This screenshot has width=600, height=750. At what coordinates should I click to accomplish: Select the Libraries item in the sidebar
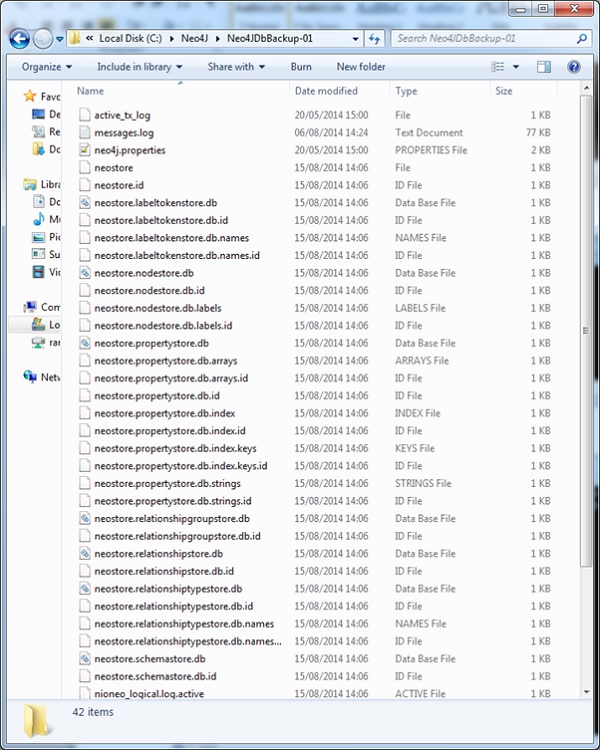click(x=42, y=184)
